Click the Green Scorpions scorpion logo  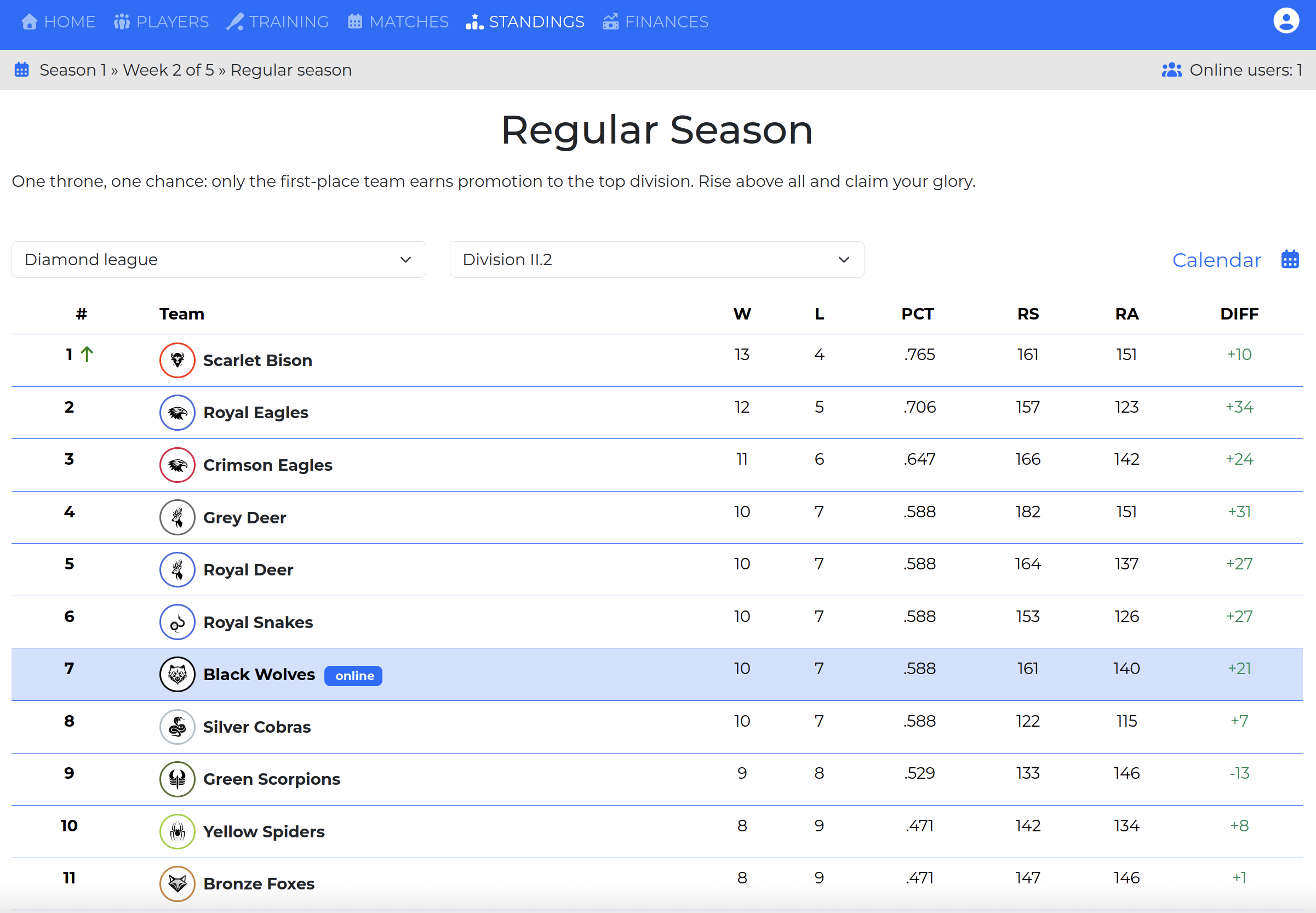[x=178, y=779]
